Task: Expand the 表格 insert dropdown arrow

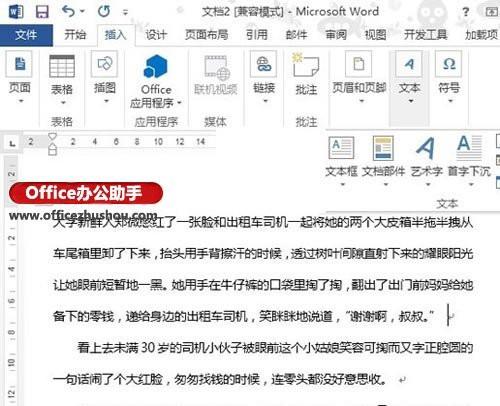Action: [63, 103]
